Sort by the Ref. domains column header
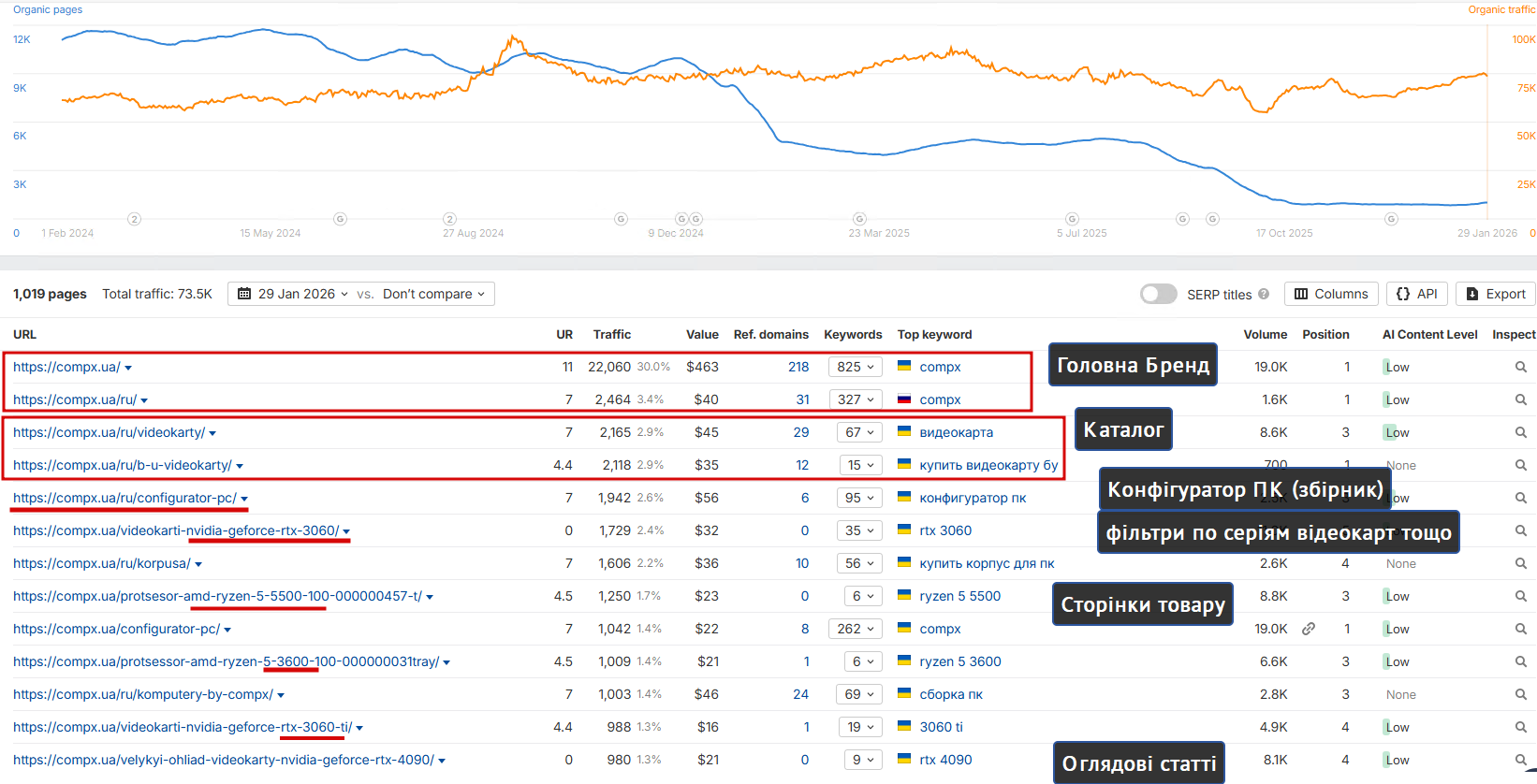 [x=770, y=334]
